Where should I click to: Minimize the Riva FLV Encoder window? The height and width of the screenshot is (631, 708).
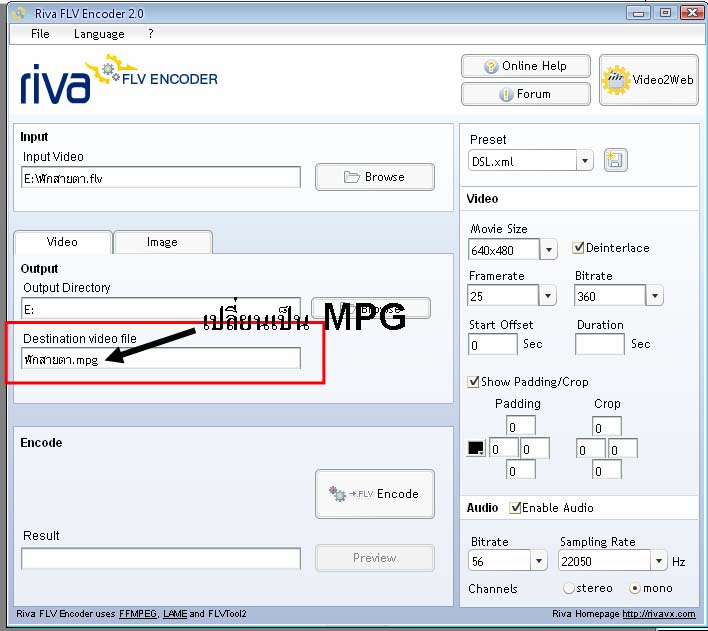point(638,13)
